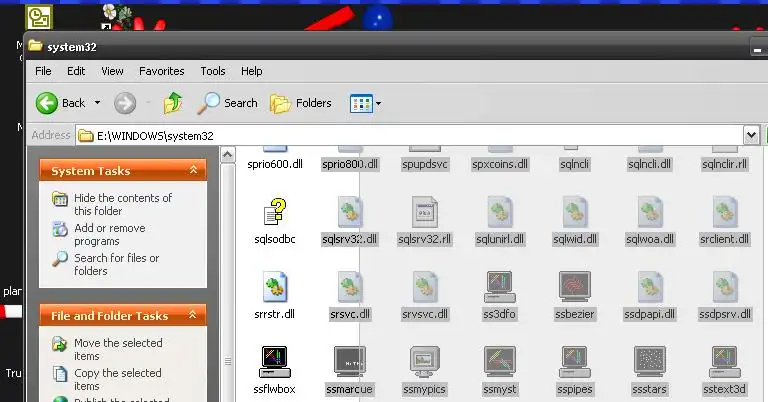Click the Hide contents task icon
This screenshot has height=402, width=768.
[x=60, y=199]
